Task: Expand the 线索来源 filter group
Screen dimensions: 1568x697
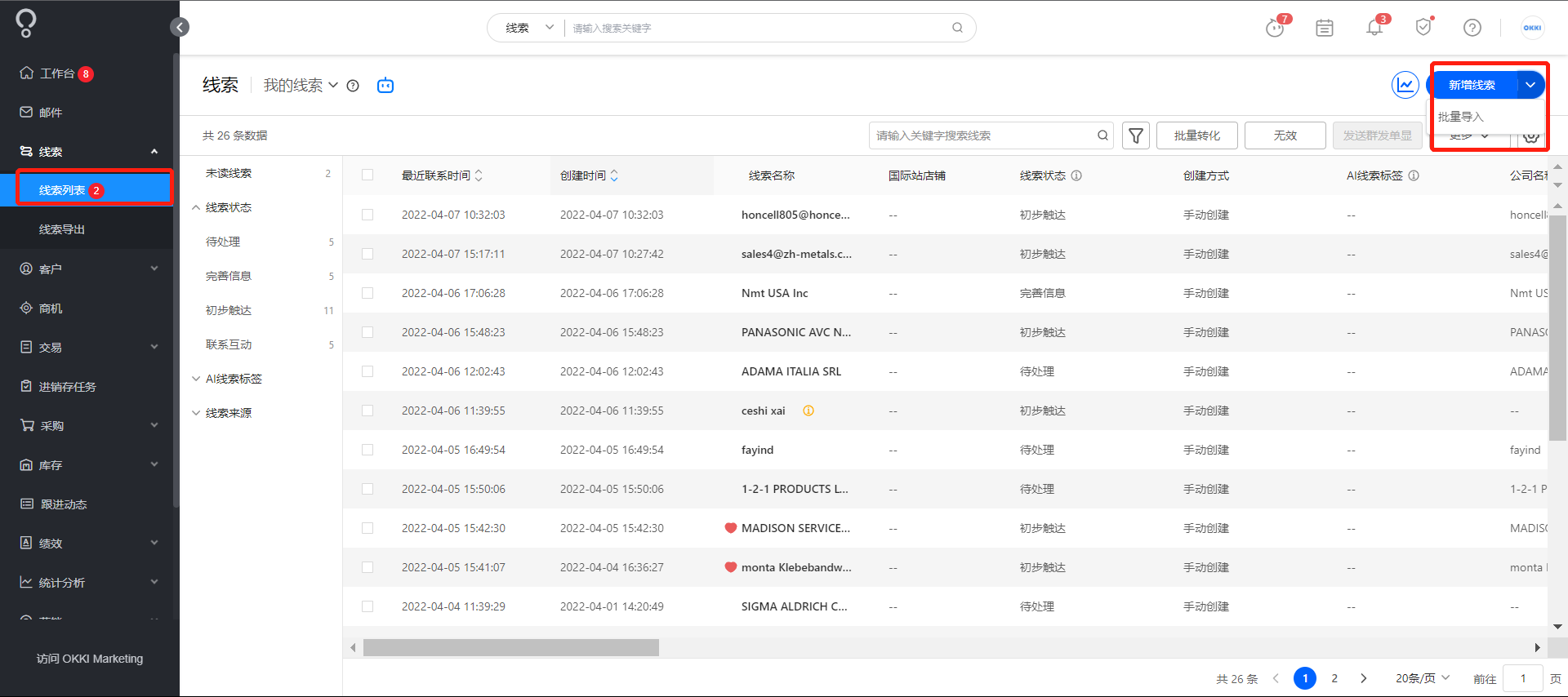Action: [x=196, y=413]
